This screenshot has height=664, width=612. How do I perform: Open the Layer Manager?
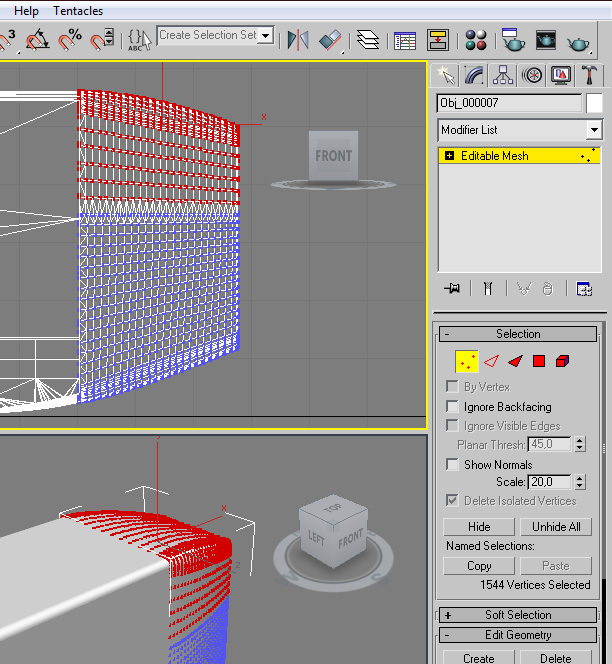pyautogui.click(x=367, y=41)
